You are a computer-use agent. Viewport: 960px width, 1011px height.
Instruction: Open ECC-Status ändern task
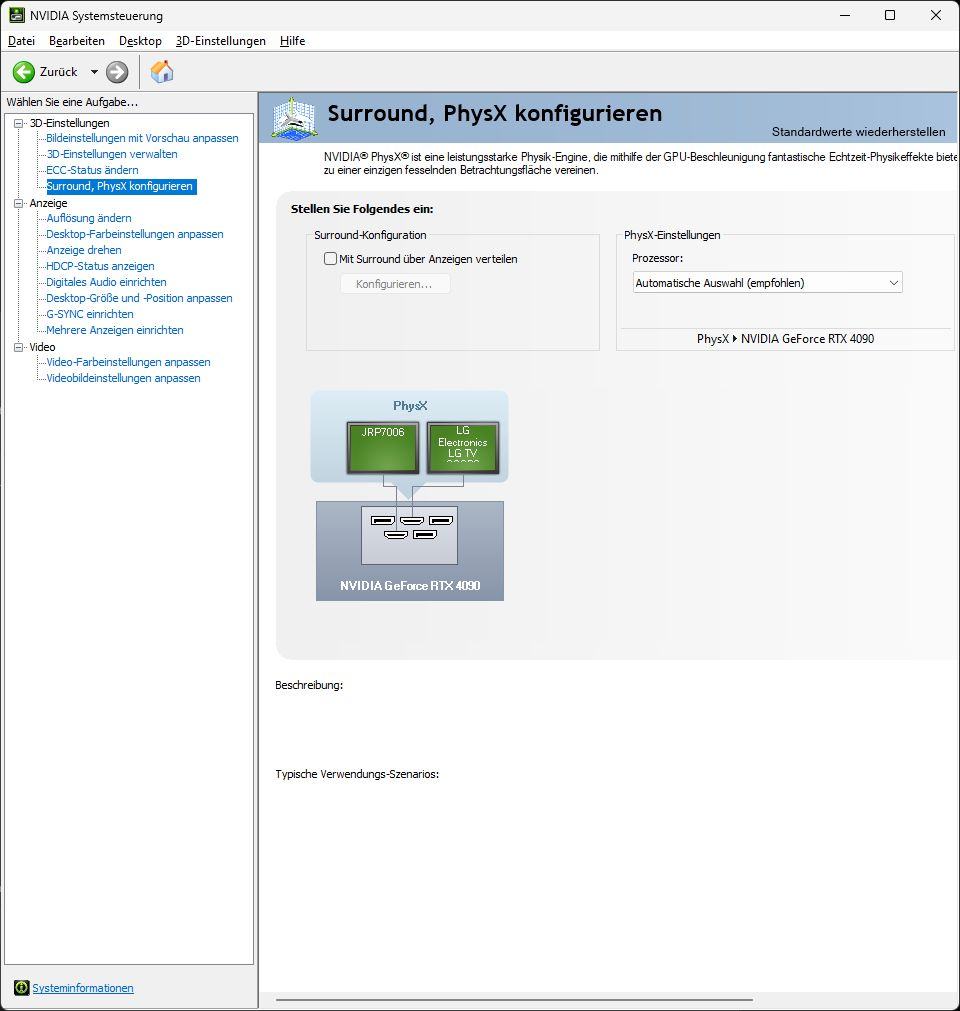[x=92, y=170]
